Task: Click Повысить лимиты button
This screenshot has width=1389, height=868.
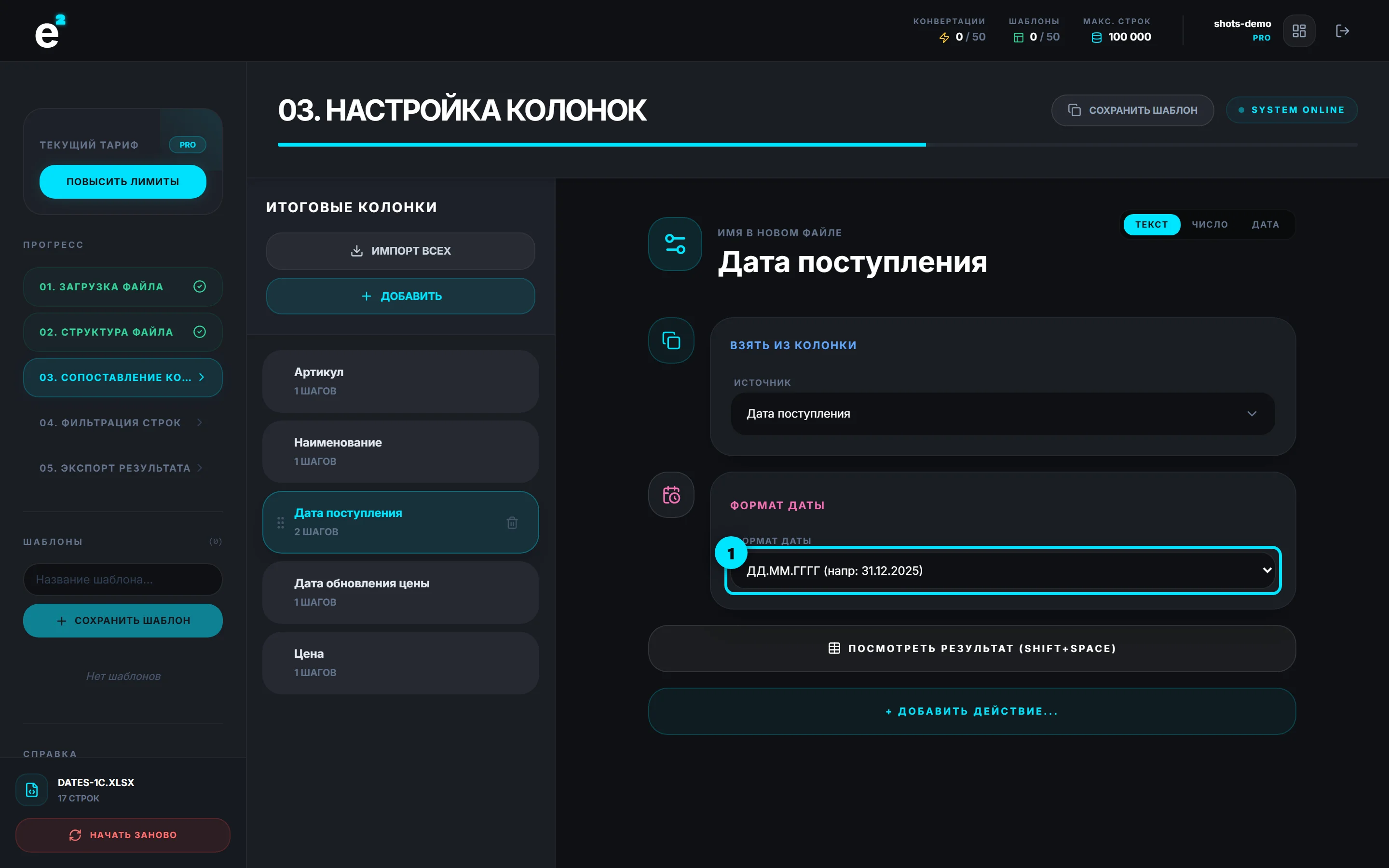Action: tap(122, 181)
